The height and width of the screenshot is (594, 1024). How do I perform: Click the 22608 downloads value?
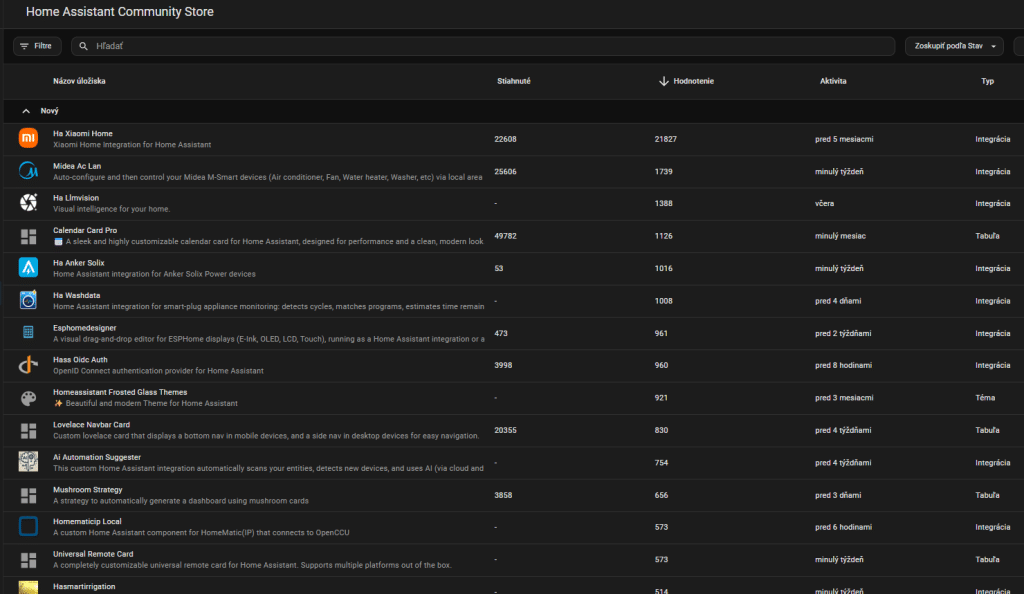pos(505,139)
